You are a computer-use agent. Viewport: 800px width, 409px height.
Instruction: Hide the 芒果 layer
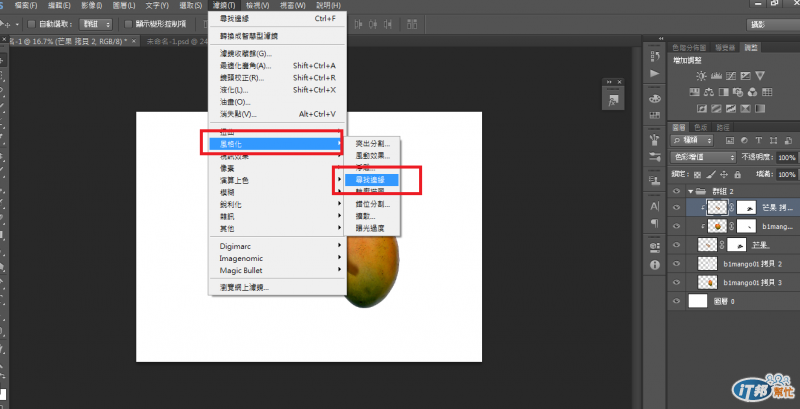click(677, 245)
